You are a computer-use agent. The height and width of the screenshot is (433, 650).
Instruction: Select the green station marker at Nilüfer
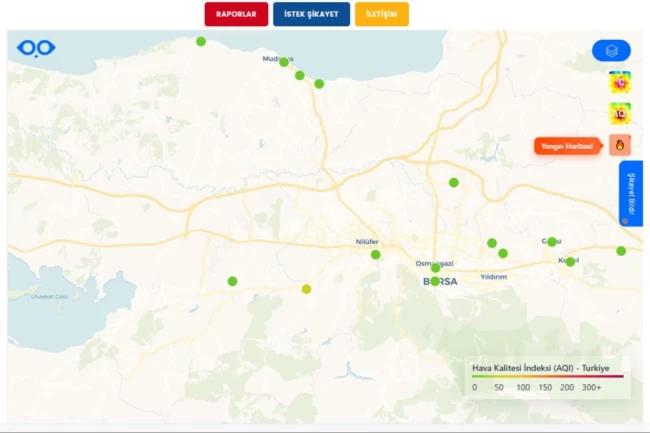point(376,254)
